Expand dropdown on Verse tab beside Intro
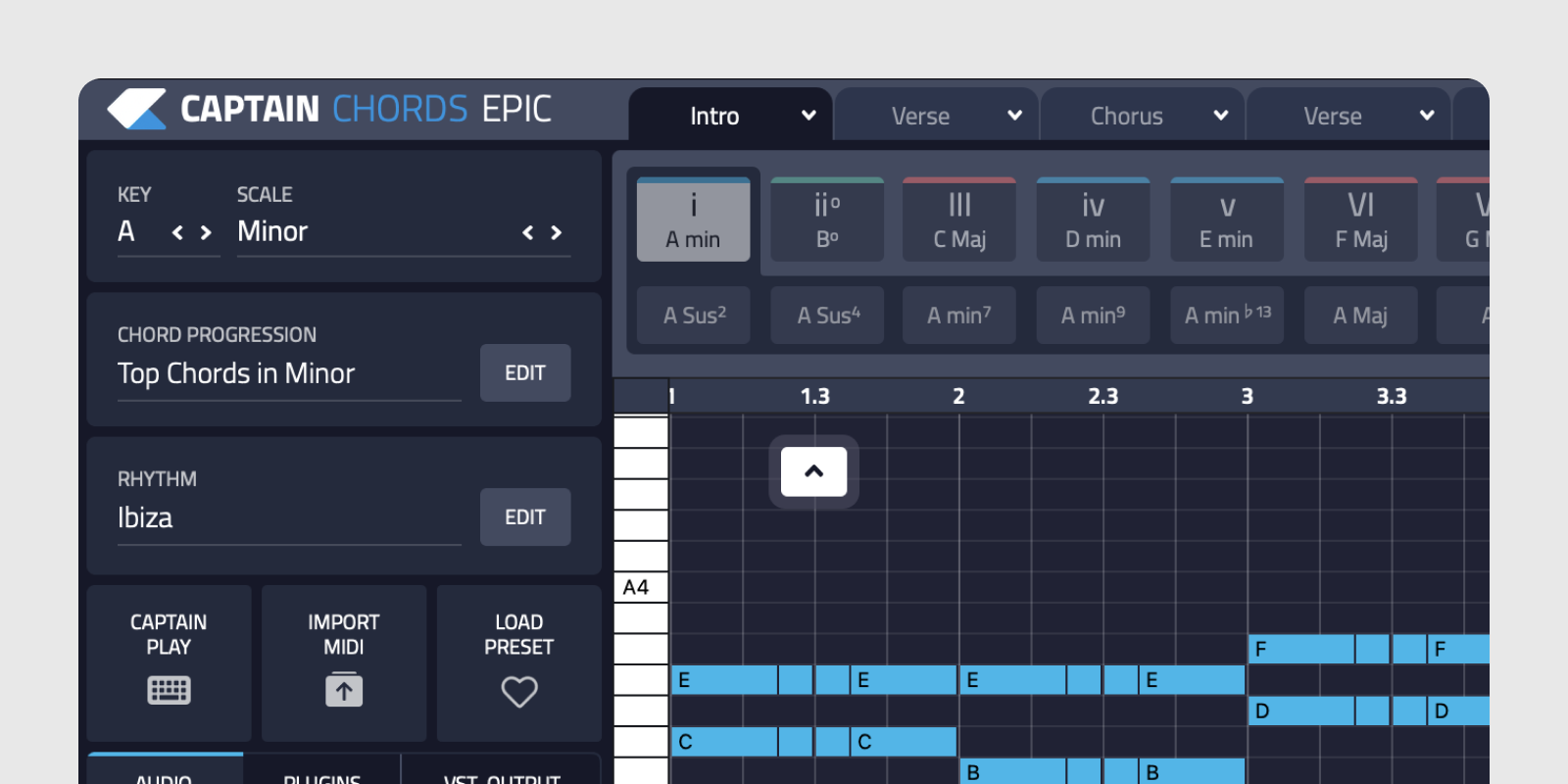The width and height of the screenshot is (1568, 784). (x=1015, y=116)
